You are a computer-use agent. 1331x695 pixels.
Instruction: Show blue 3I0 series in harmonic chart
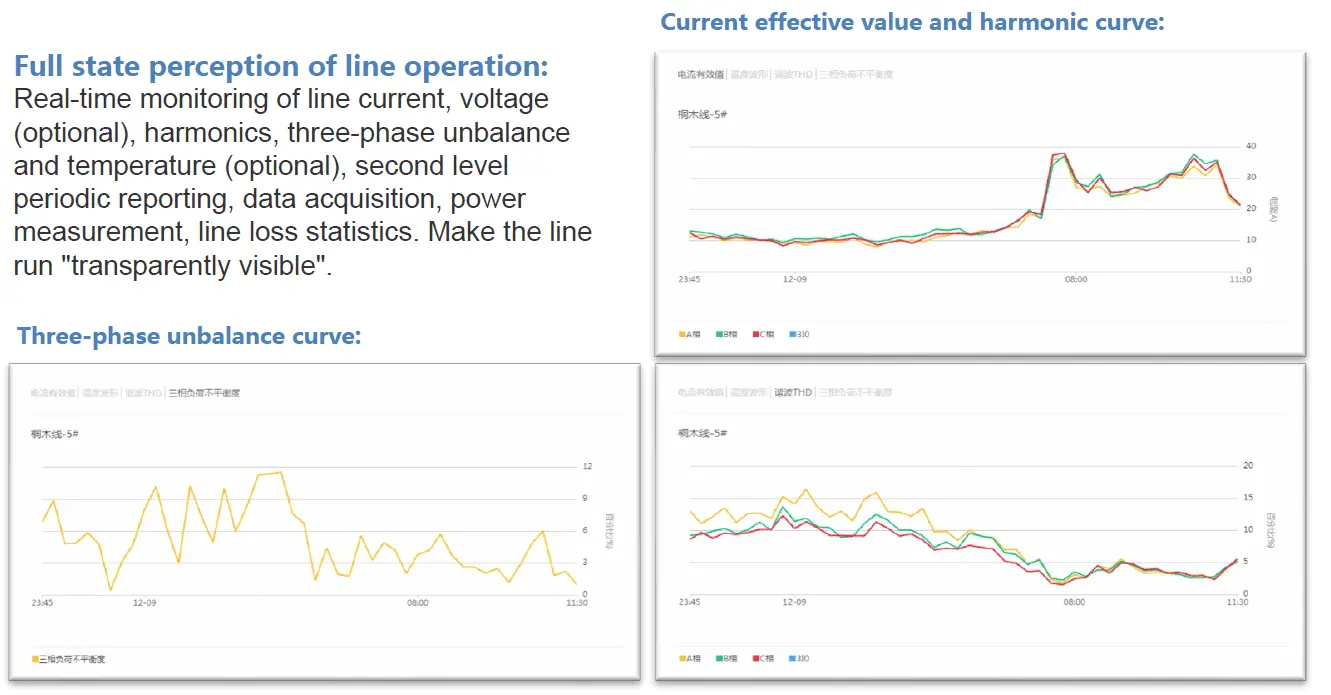798,658
